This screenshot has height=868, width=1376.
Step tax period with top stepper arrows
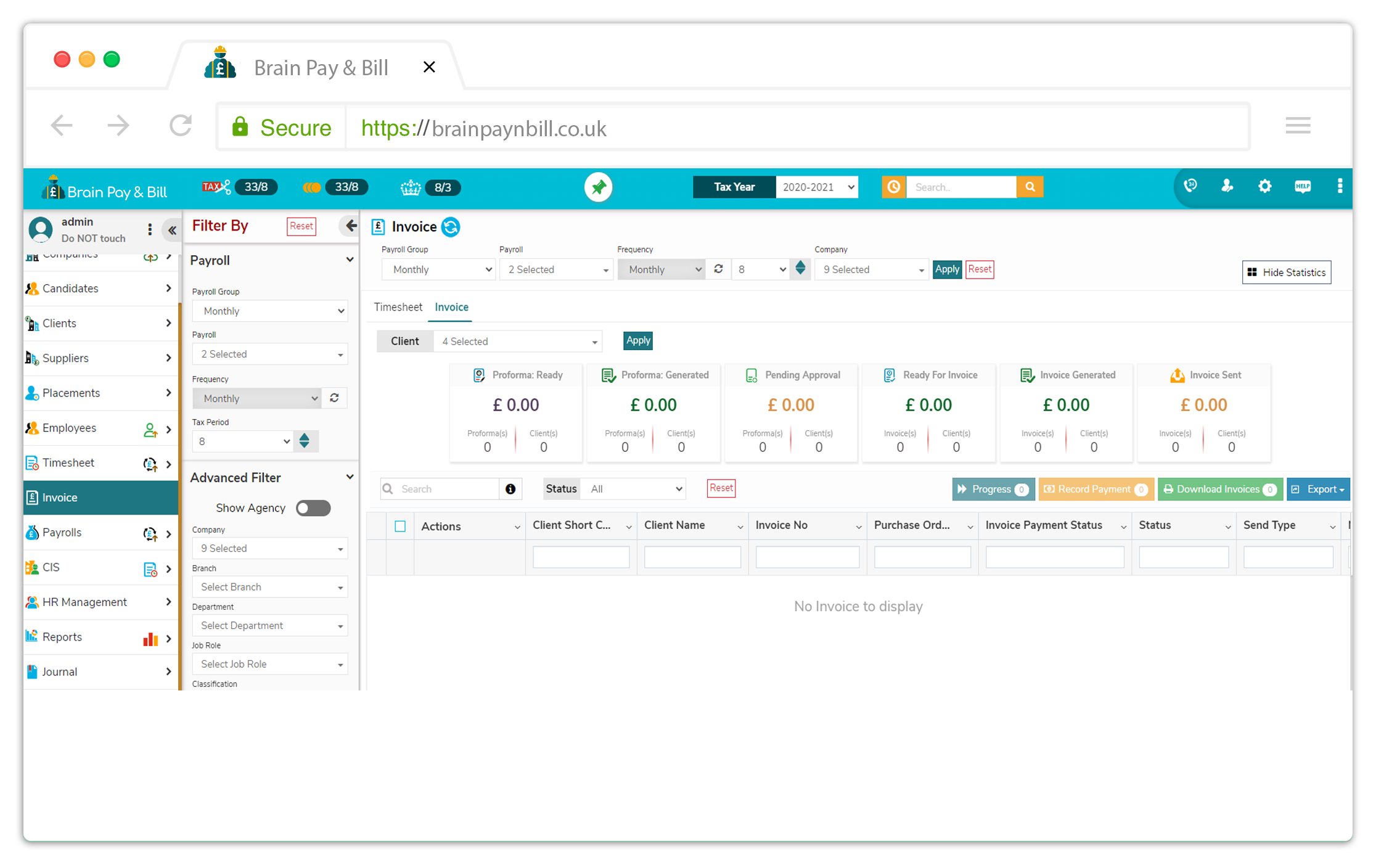coord(800,268)
